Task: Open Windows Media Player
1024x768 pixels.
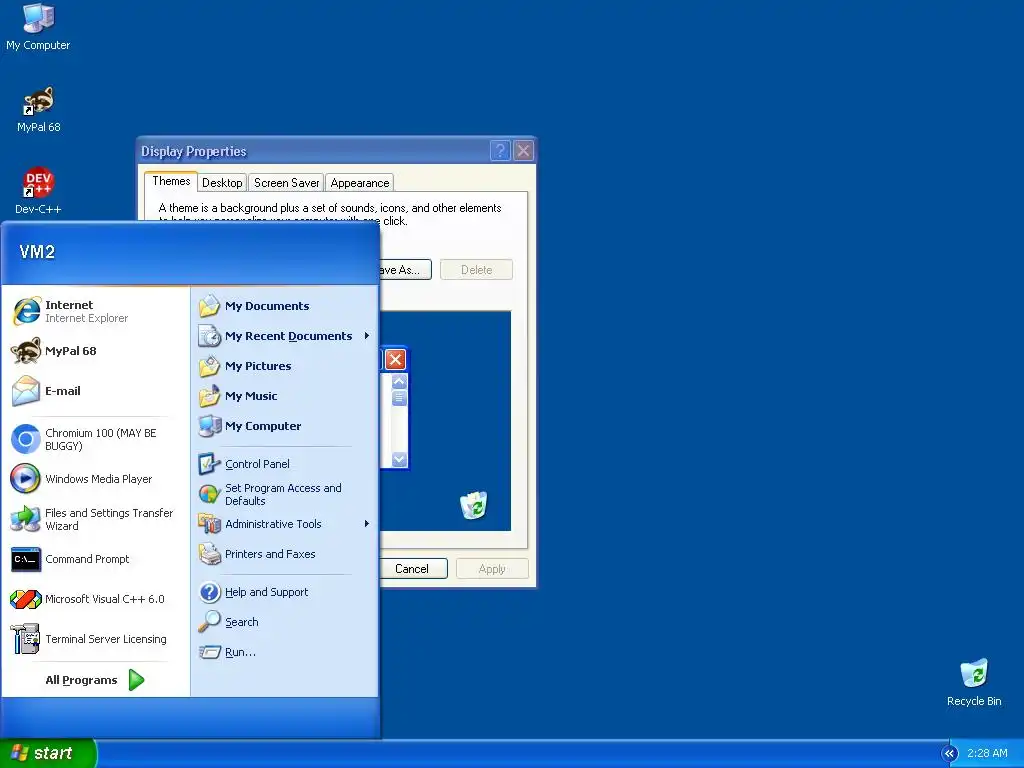Action: (95, 479)
